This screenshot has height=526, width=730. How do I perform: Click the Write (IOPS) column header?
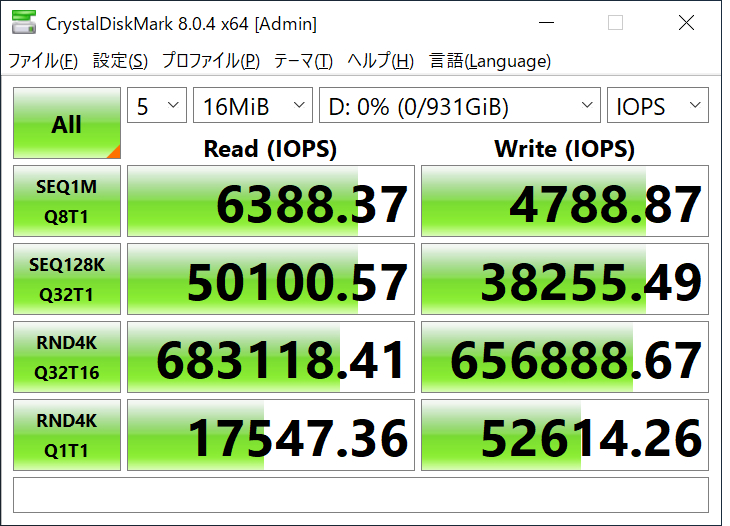coord(565,149)
